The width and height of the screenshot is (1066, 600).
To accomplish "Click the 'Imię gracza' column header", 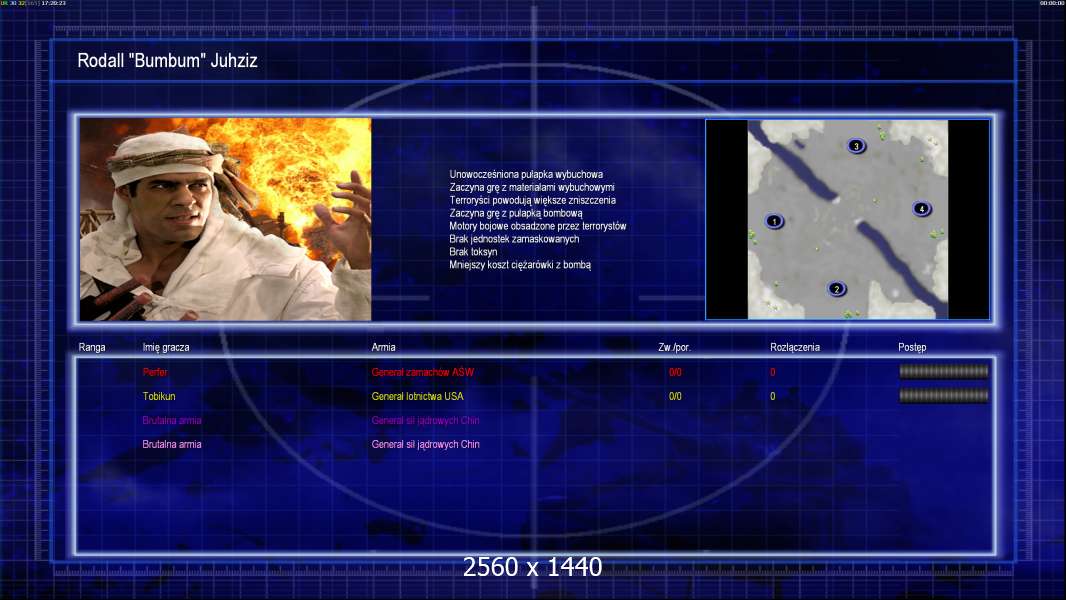I will 166,347.
